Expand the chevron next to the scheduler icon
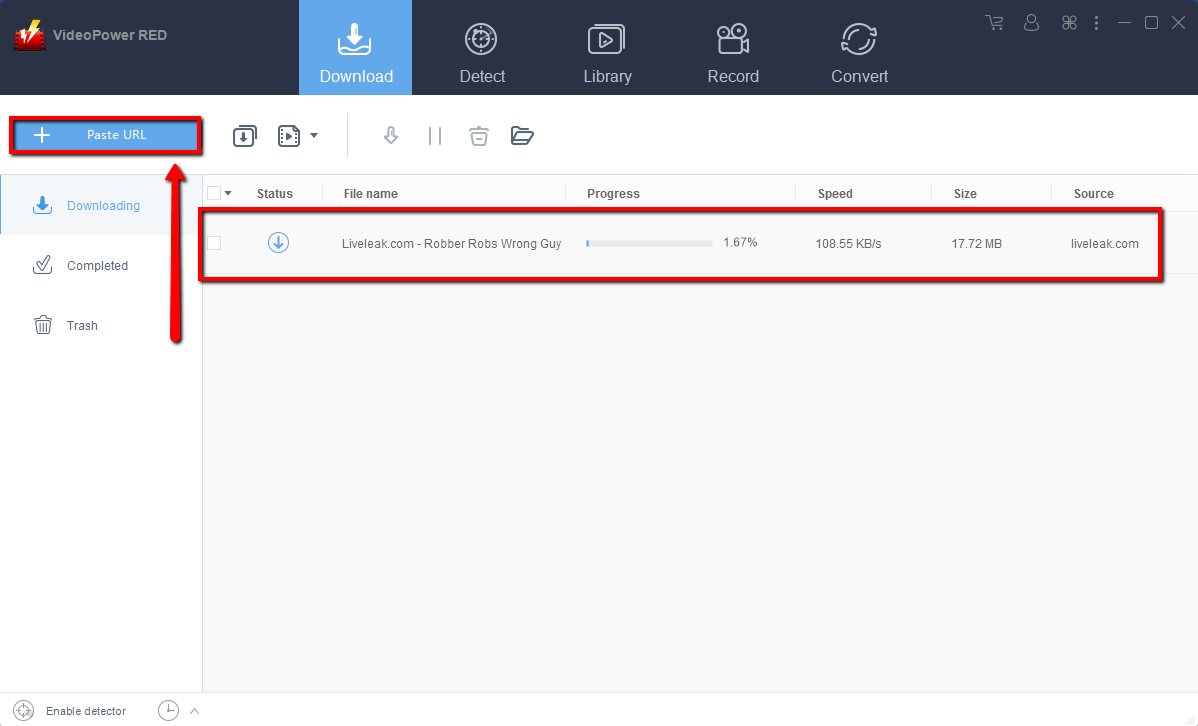Viewport: 1198px width, 726px height. (193, 710)
